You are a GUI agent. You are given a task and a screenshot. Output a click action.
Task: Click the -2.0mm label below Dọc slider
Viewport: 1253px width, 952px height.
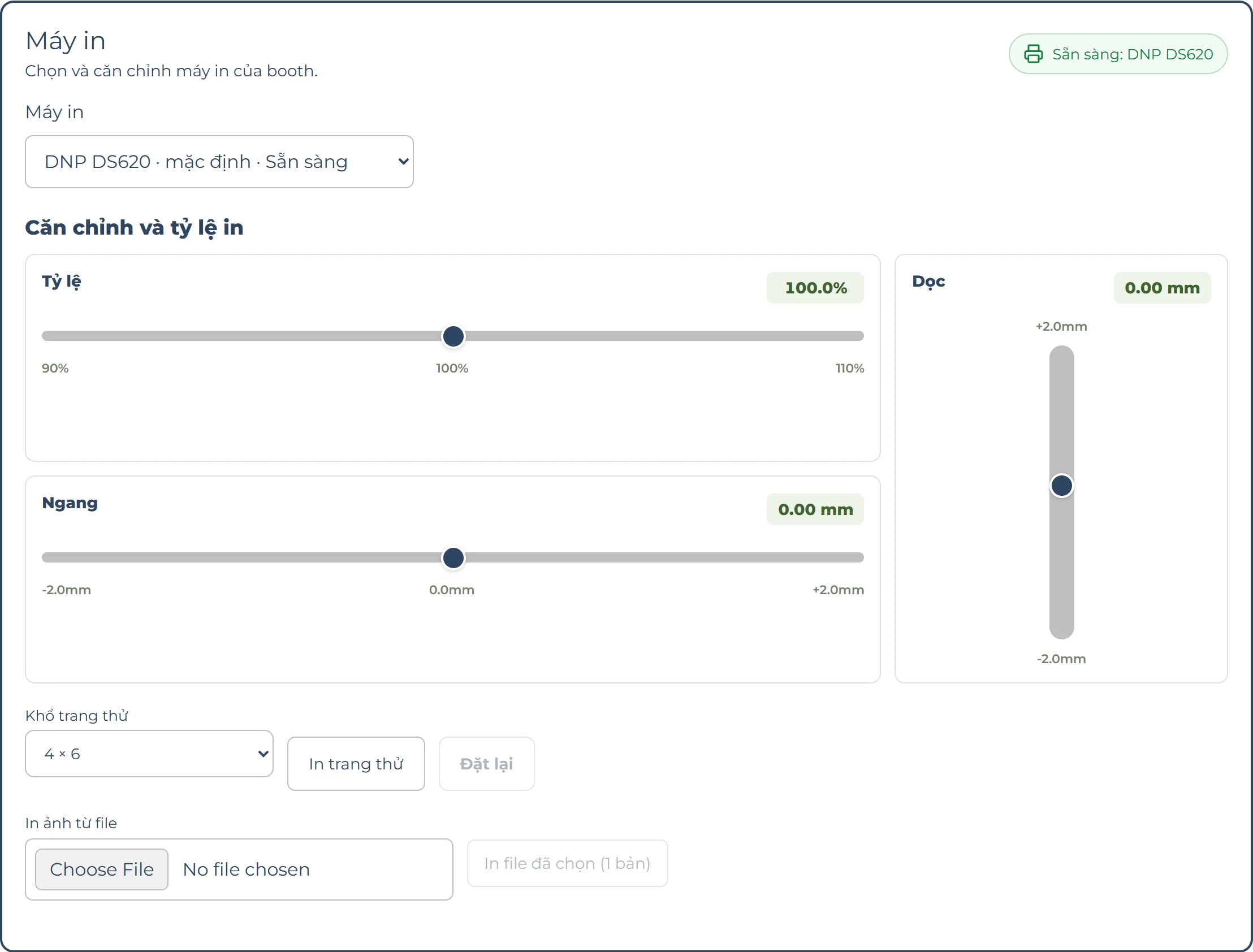click(1061, 659)
